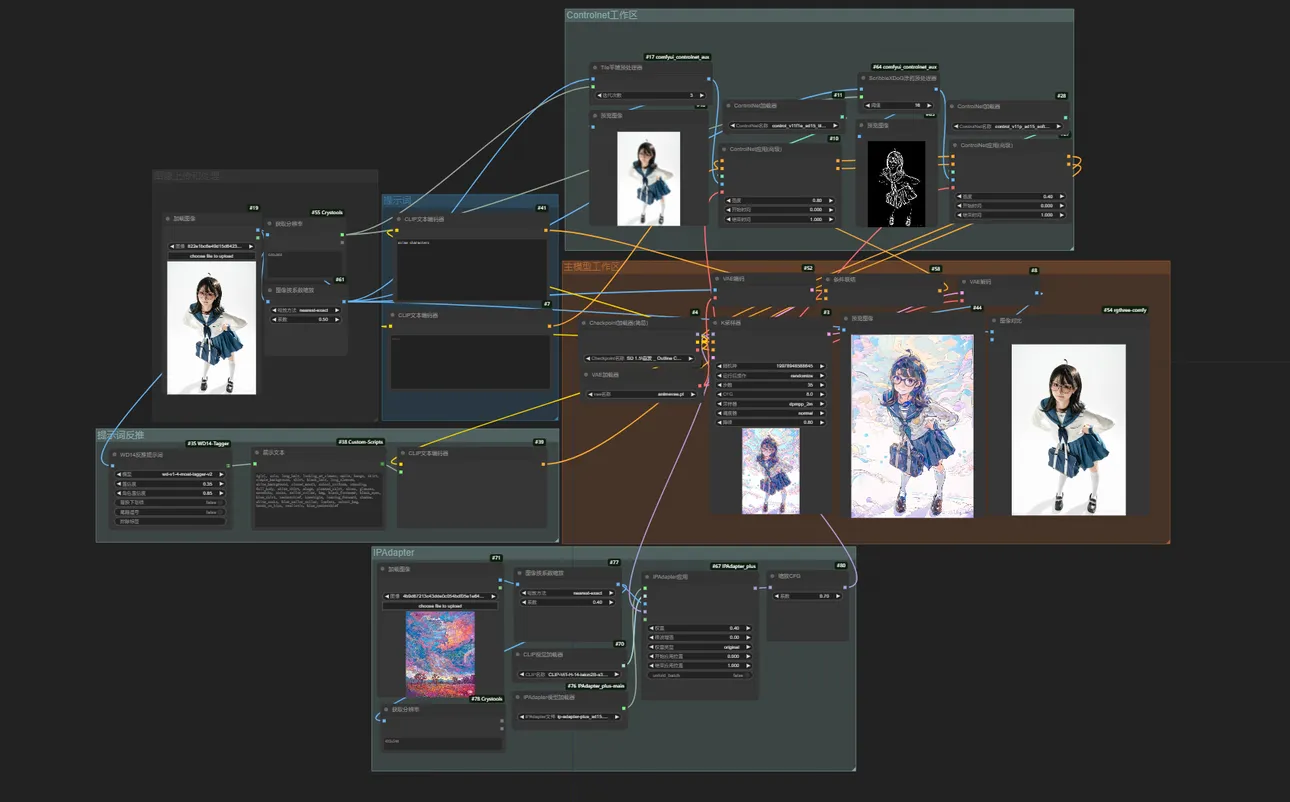Click choose file to upload in IPAdapter group

pyautogui.click(x=439, y=606)
